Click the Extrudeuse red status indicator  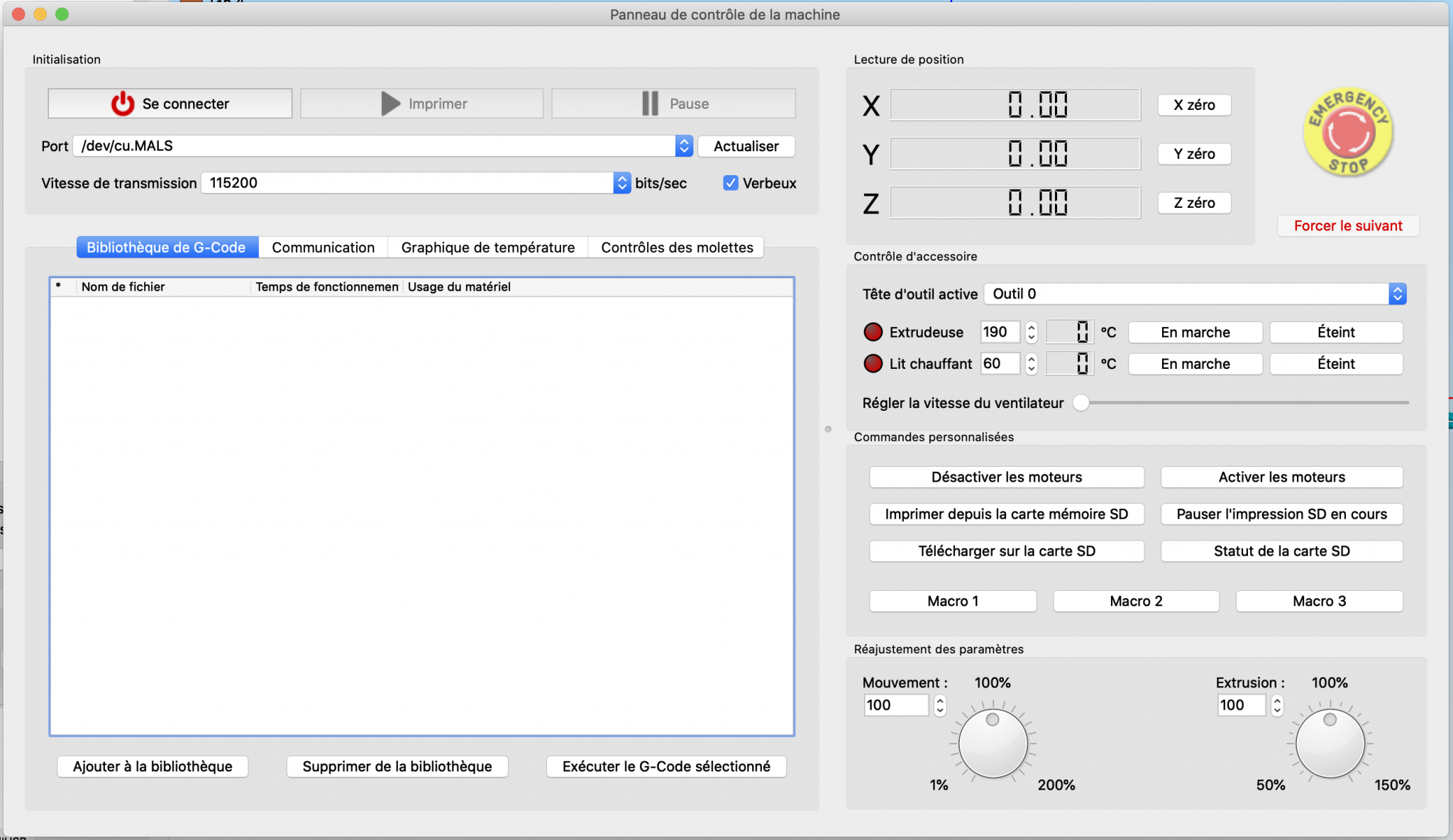[x=873, y=332]
